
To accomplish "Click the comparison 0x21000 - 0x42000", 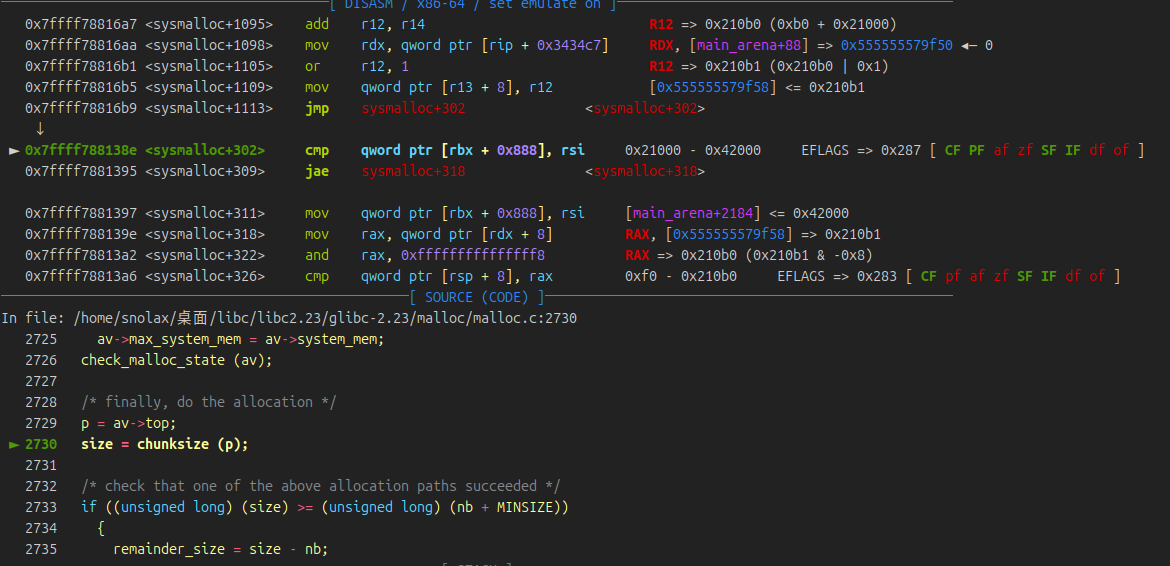I will point(693,151).
